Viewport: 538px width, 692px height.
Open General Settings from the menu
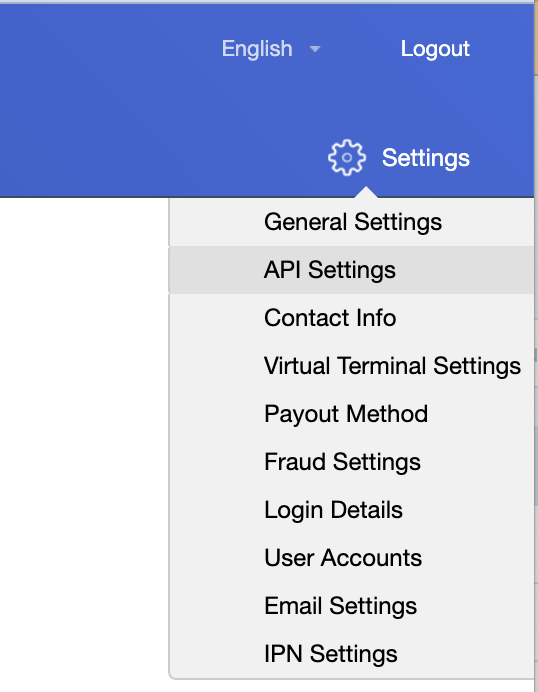click(x=353, y=222)
